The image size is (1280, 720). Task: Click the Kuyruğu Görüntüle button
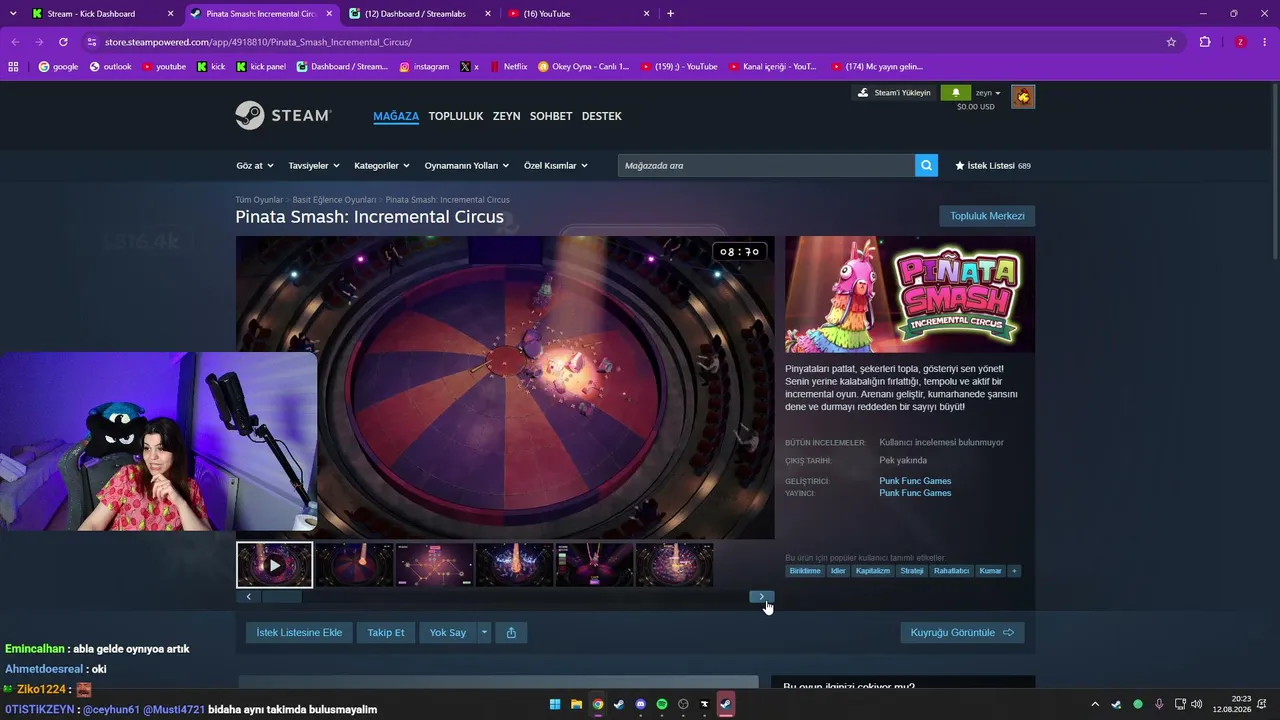click(962, 632)
